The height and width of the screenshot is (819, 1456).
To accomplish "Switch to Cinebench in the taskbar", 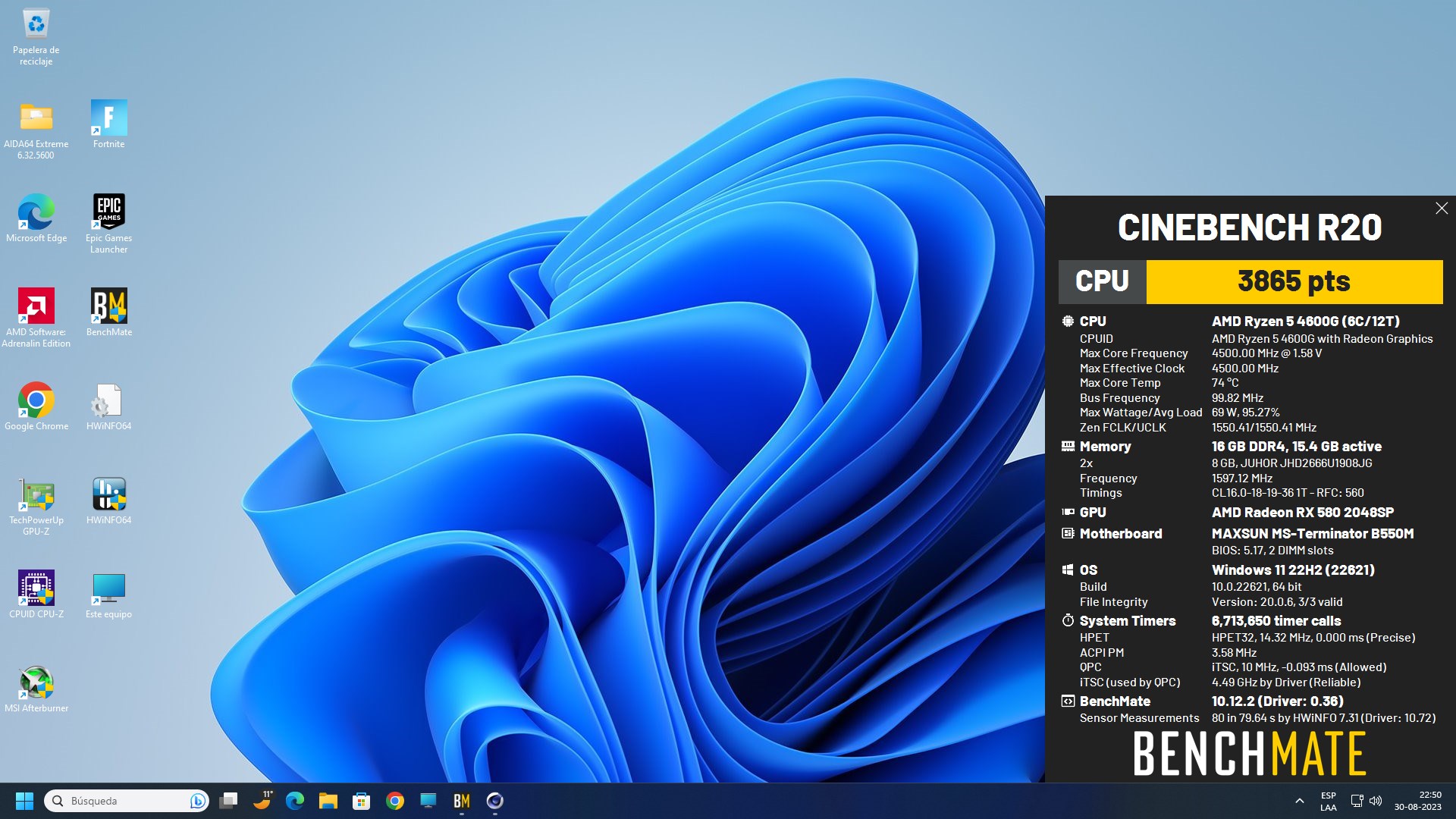I will pyautogui.click(x=495, y=801).
